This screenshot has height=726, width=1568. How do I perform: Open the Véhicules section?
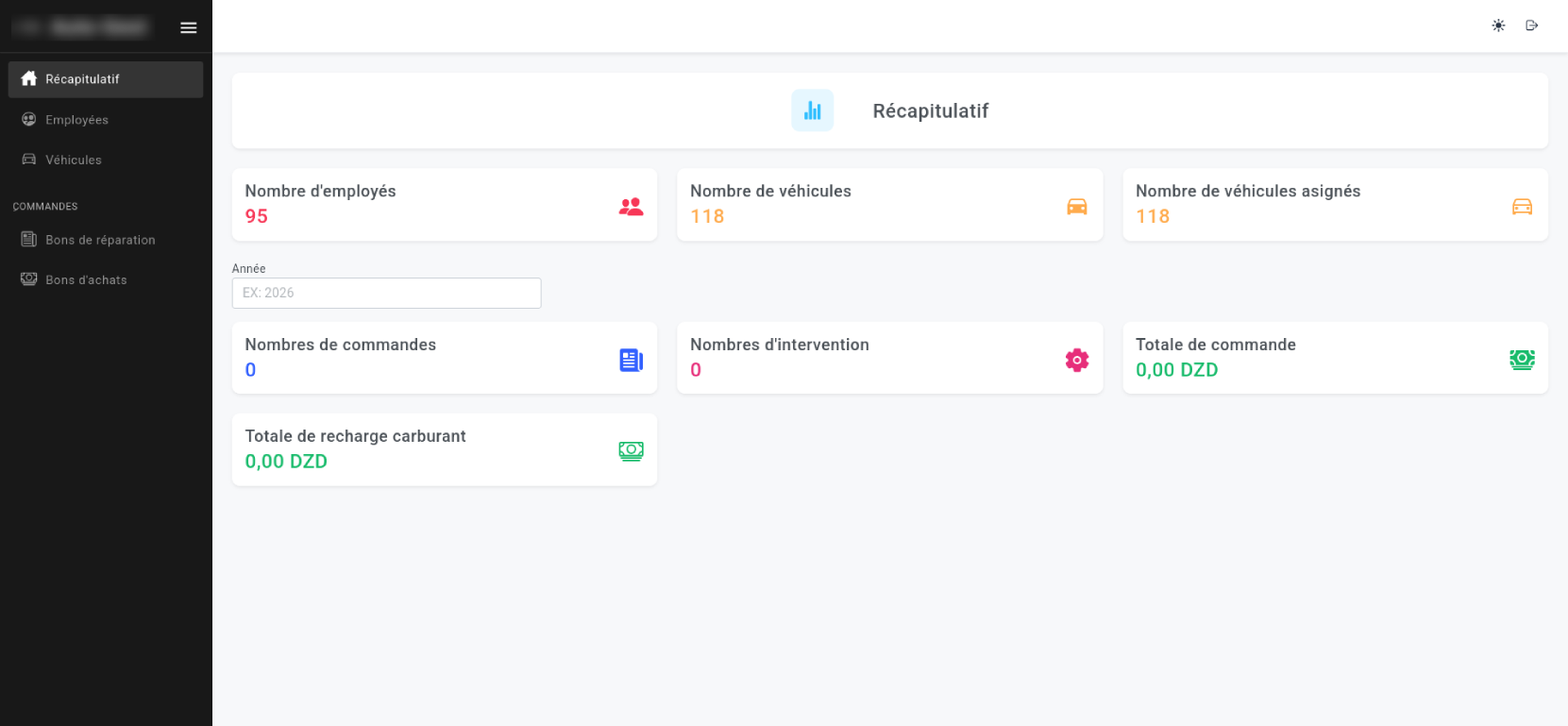73,160
